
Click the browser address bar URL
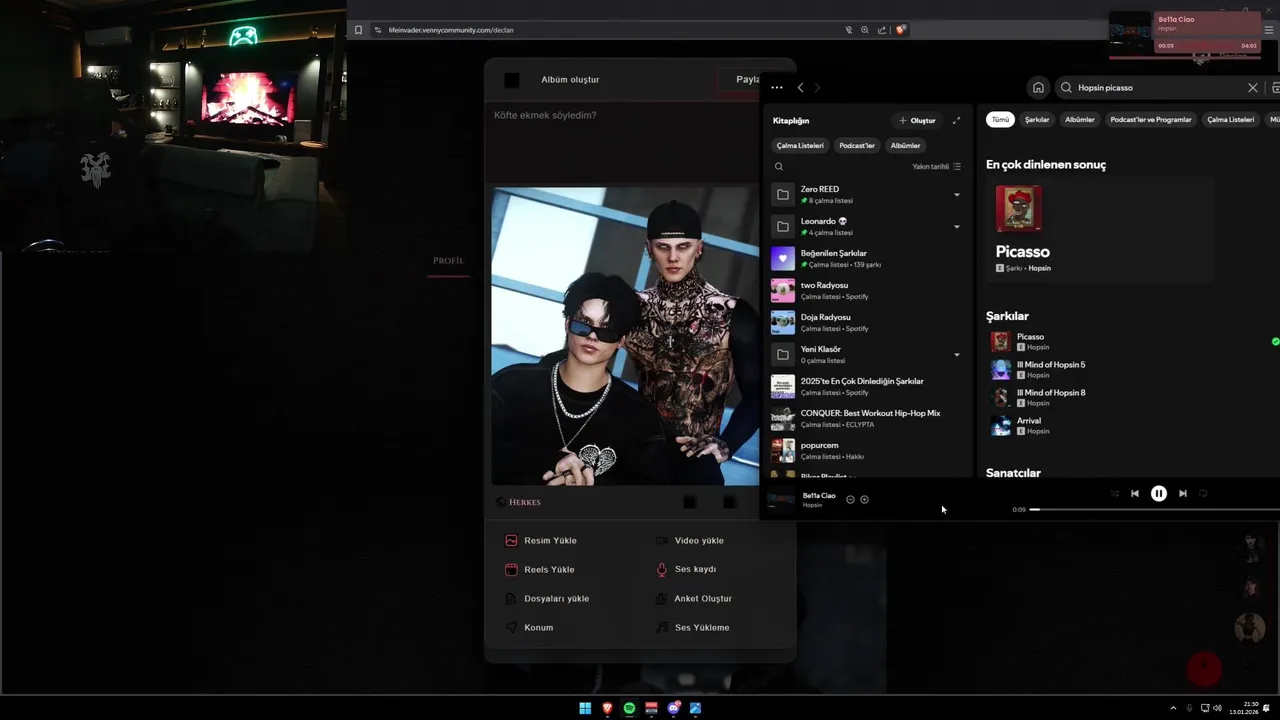pos(451,30)
